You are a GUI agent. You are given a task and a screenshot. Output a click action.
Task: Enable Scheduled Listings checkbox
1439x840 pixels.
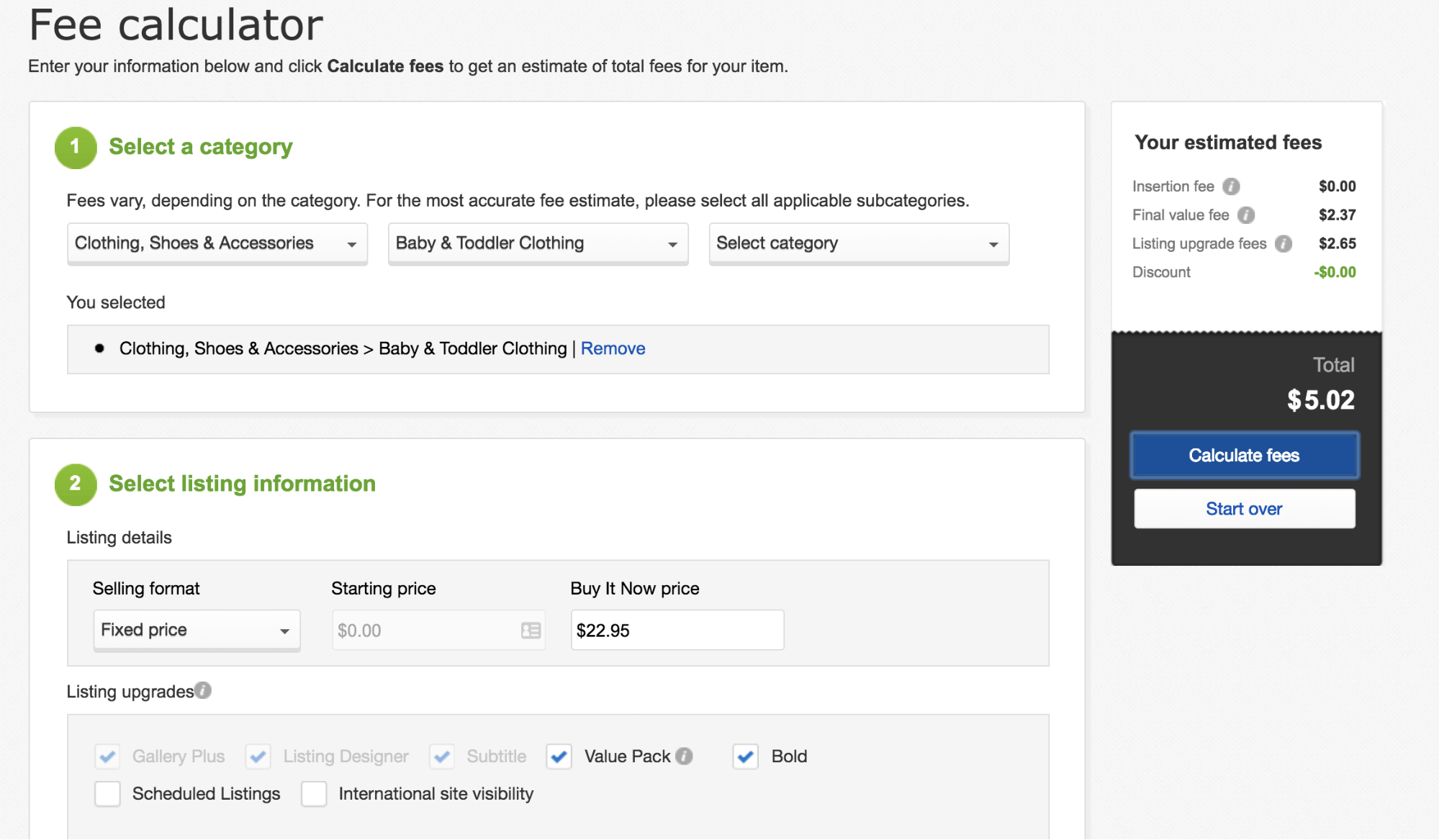[108, 794]
